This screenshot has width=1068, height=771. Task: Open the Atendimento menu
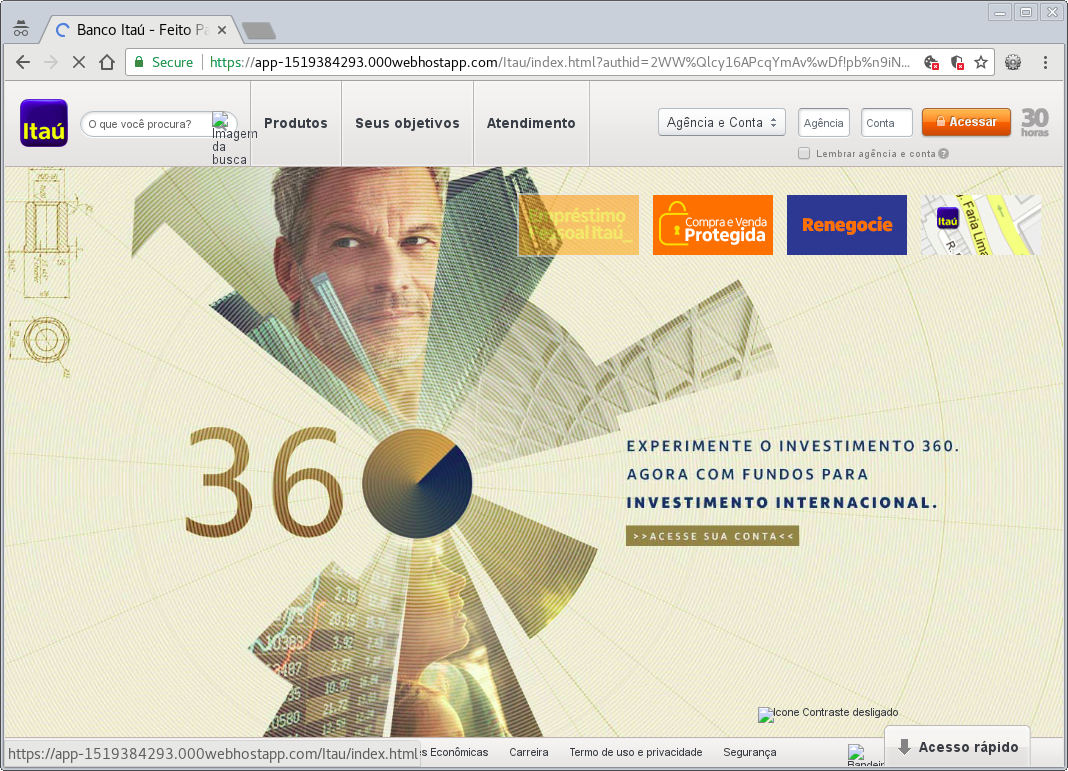tap(531, 123)
